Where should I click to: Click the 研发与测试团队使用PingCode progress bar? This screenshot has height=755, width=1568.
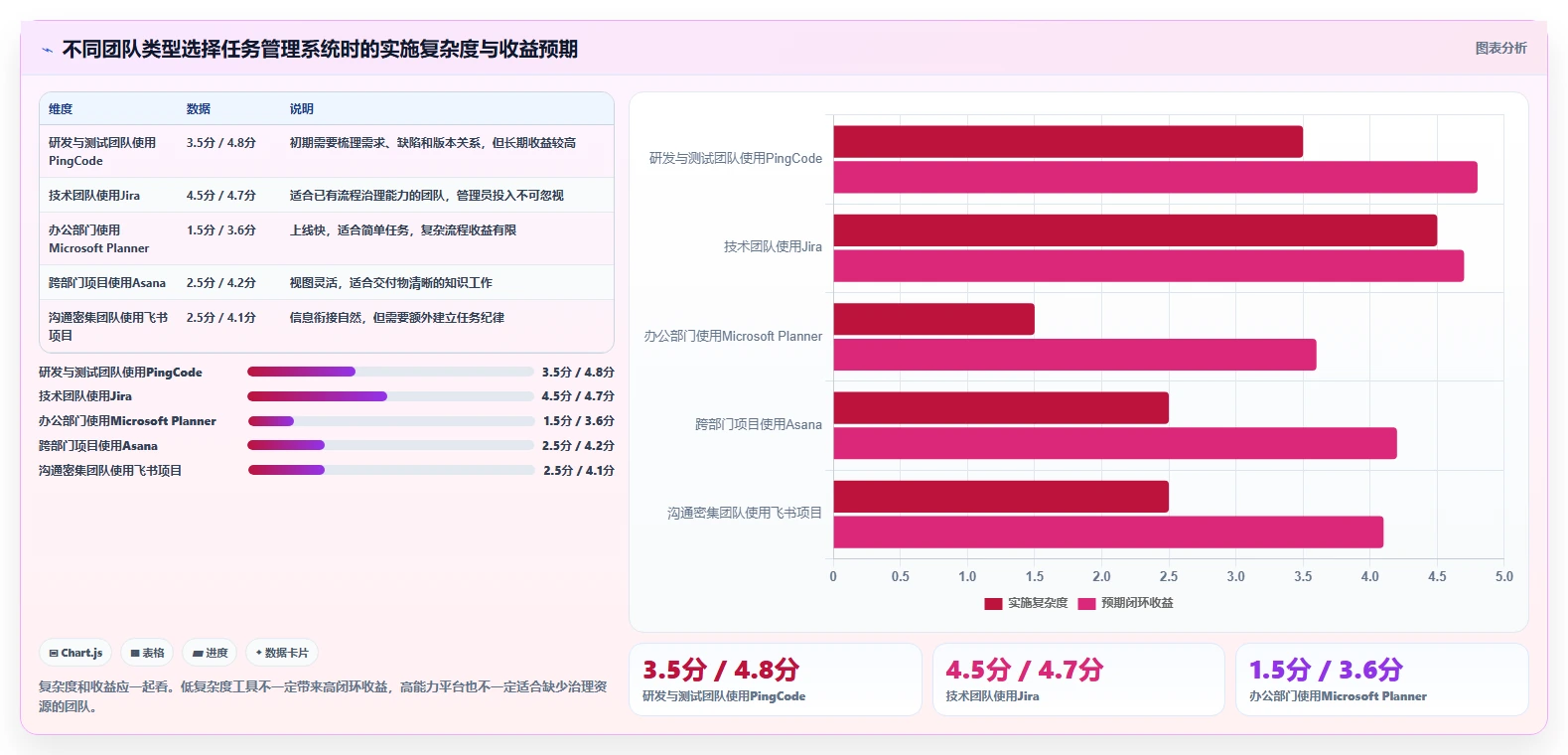coord(390,372)
